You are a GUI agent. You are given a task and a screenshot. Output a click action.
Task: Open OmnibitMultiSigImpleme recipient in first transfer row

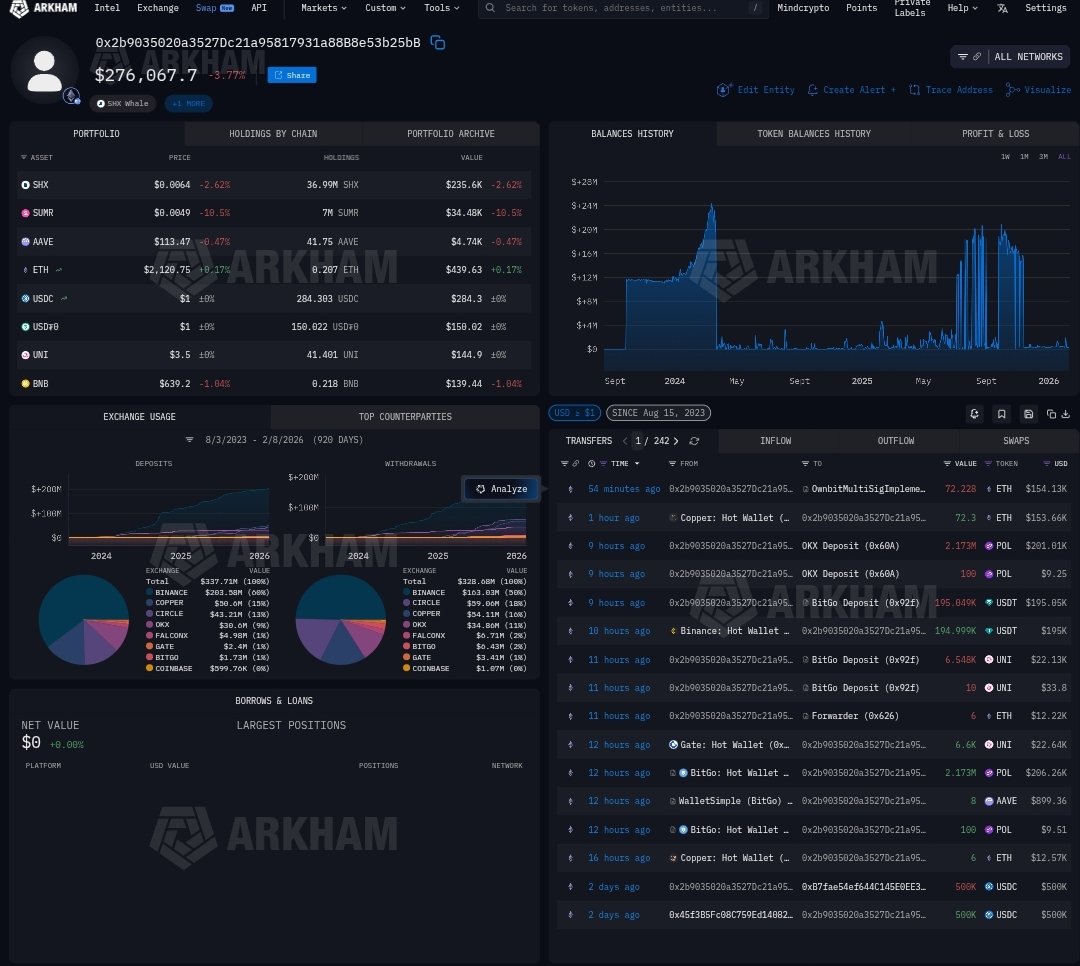point(868,489)
